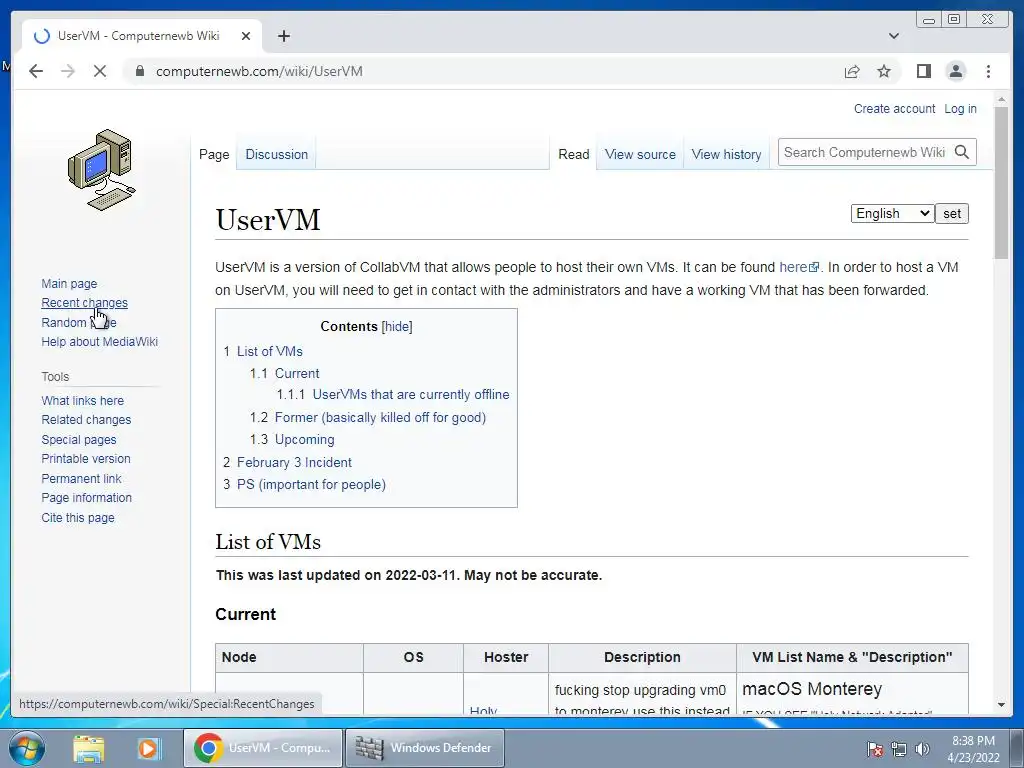Click the Computernewb Wiki computer logo
Image resolution: width=1024 pixels, height=768 pixels.
(x=102, y=169)
